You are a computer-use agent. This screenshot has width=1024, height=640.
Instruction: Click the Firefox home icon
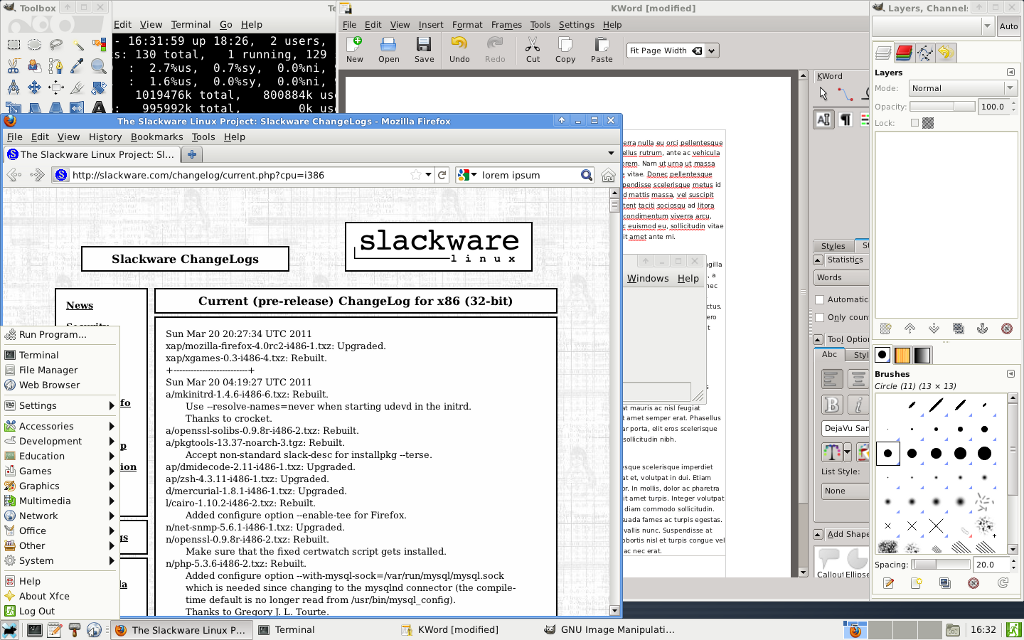[608, 175]
